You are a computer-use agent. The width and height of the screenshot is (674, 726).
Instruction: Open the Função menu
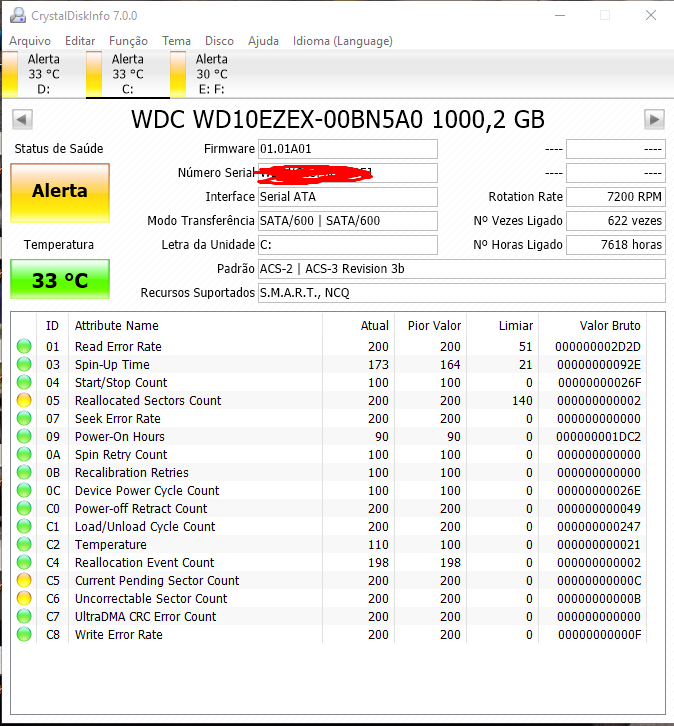tap(128, 41)
